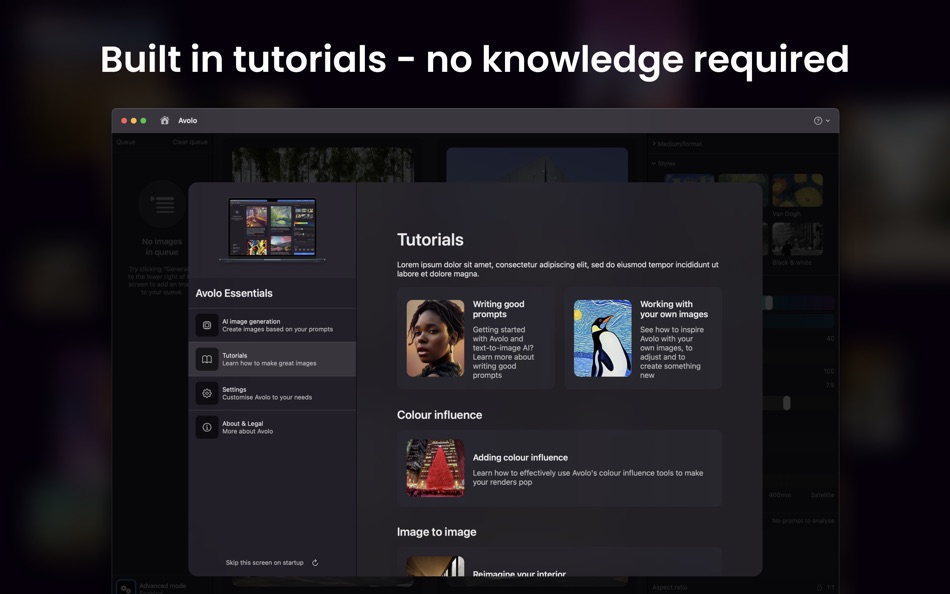Click Clear queue in the background window
The image size is (950, 594).
(190, 142)
